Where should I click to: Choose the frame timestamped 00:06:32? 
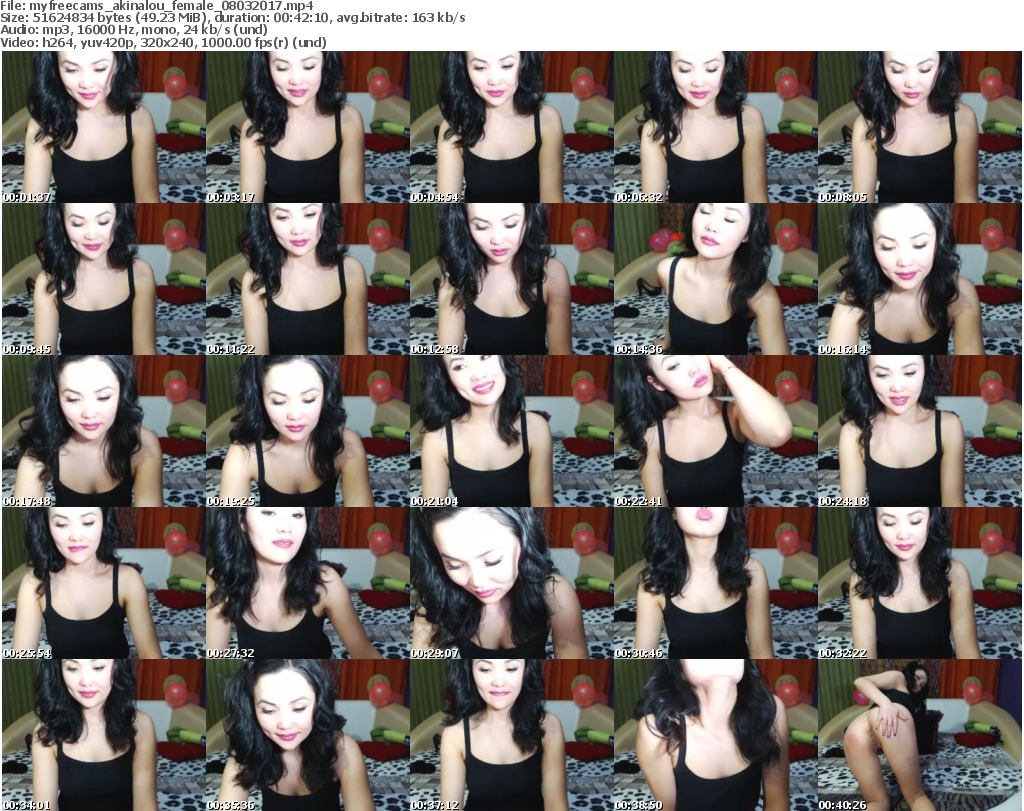pyautogui.click(x=716, y=127)
